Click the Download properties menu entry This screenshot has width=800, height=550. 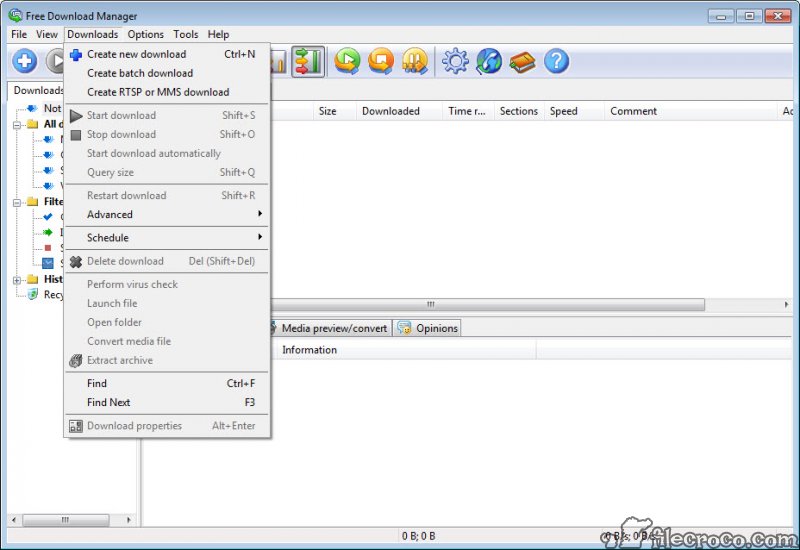pyautogui.click(x=167, y=426)
